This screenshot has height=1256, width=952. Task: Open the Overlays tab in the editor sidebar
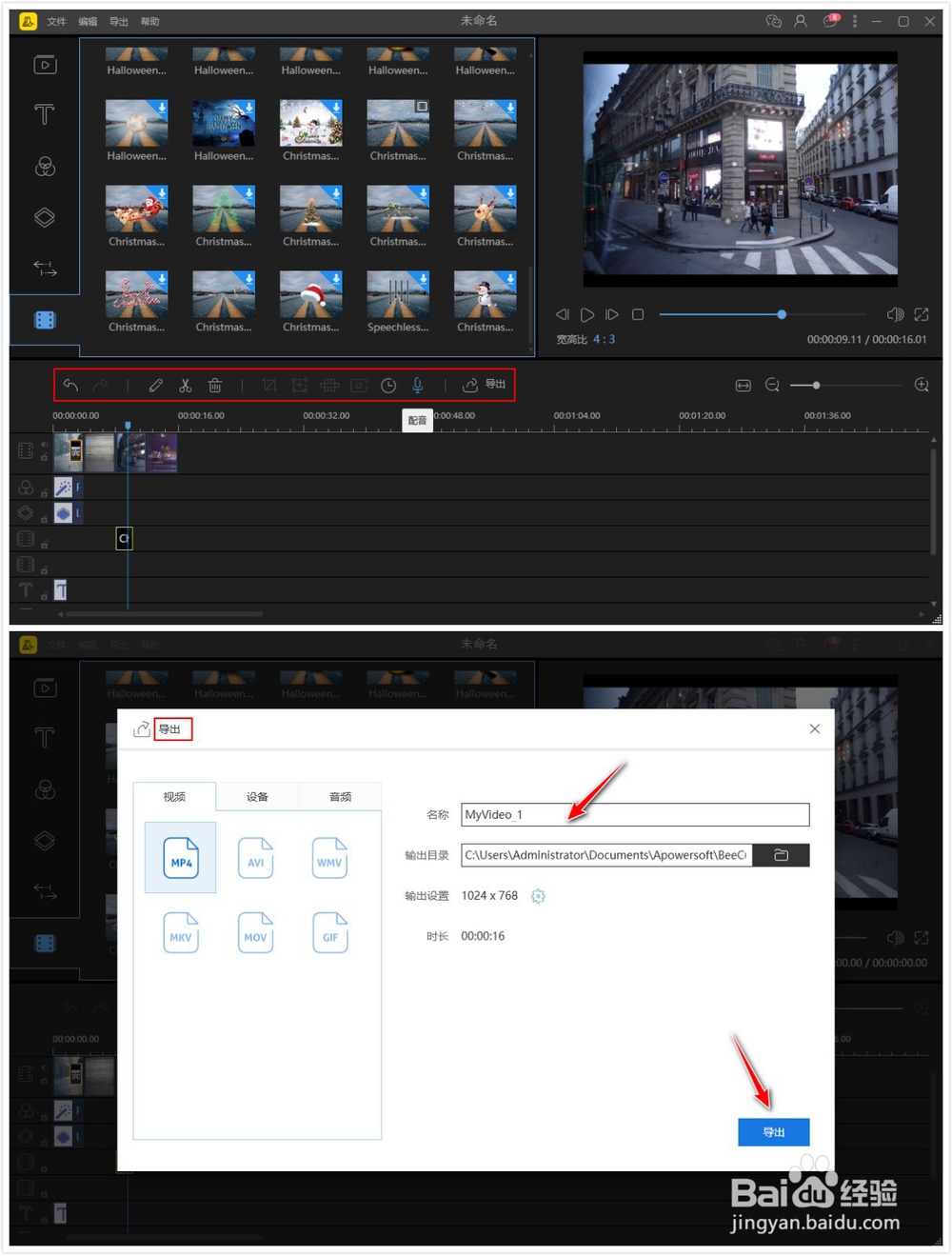(x=45, y=217)
